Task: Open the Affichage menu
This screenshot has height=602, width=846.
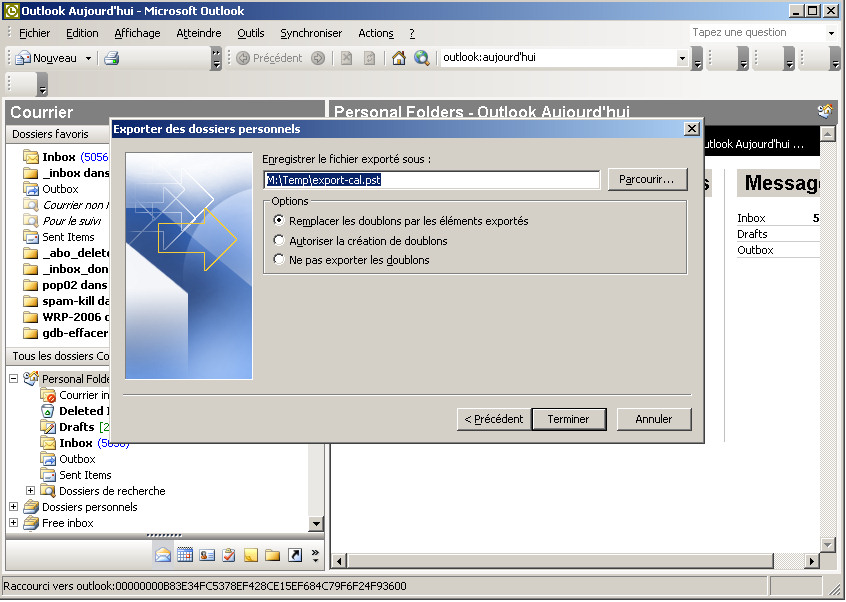Action: 137,33
